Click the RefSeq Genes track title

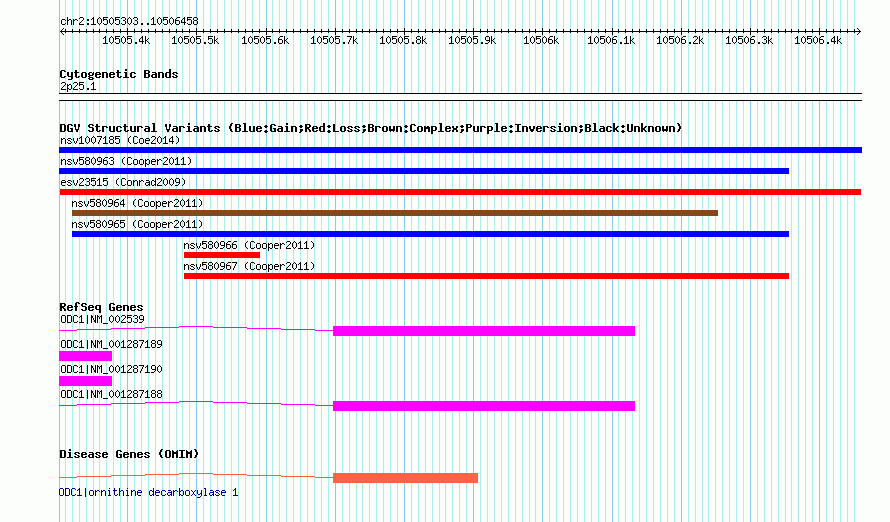pos(101,307)
